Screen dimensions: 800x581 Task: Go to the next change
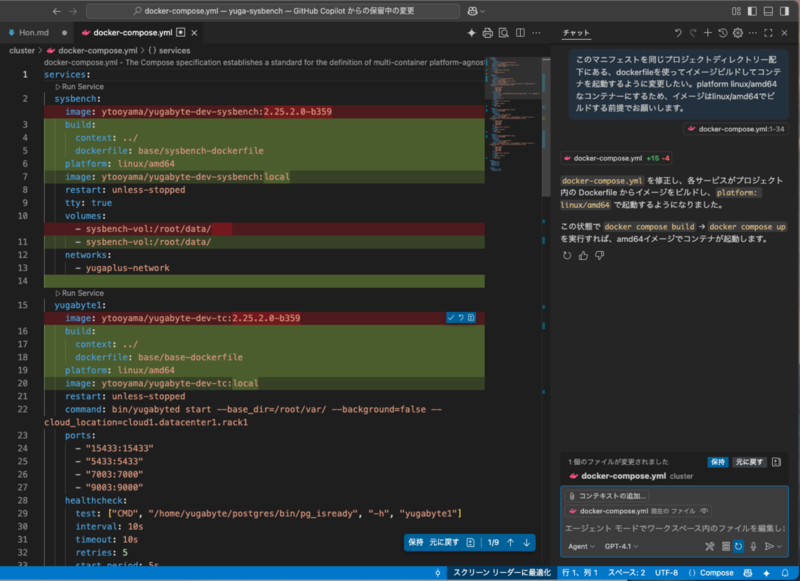pyautogui.click(x=527, y=542)
